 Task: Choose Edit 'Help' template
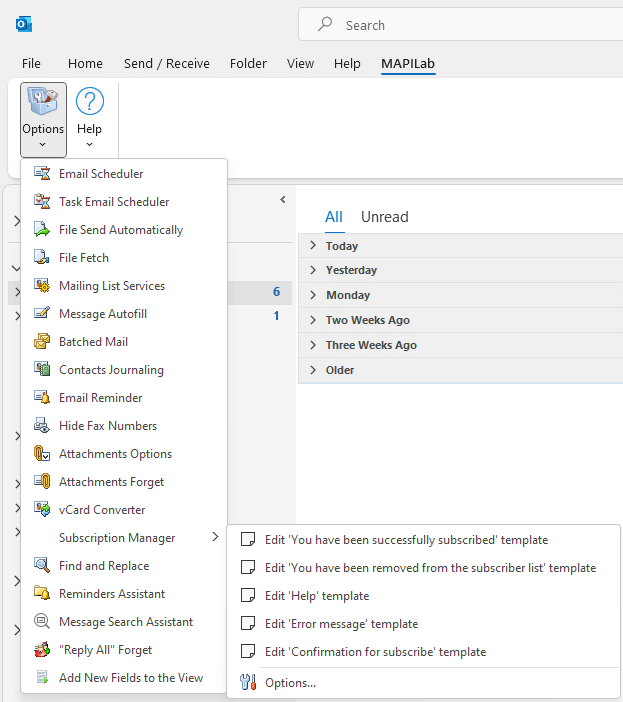(317, 596)
